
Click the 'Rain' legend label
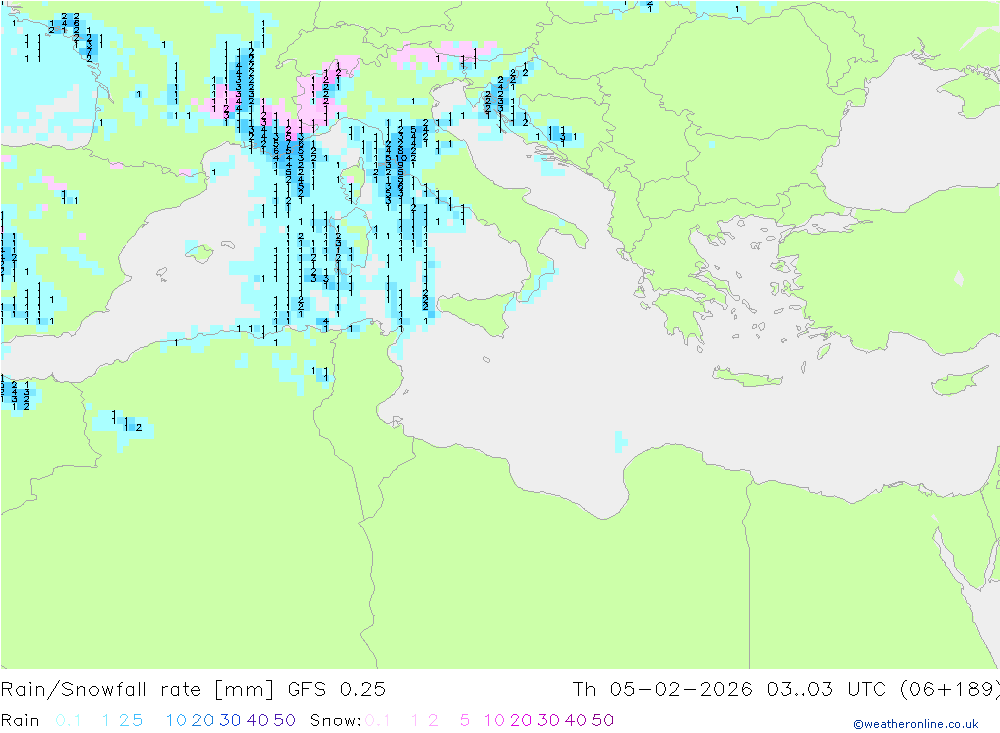20,720
